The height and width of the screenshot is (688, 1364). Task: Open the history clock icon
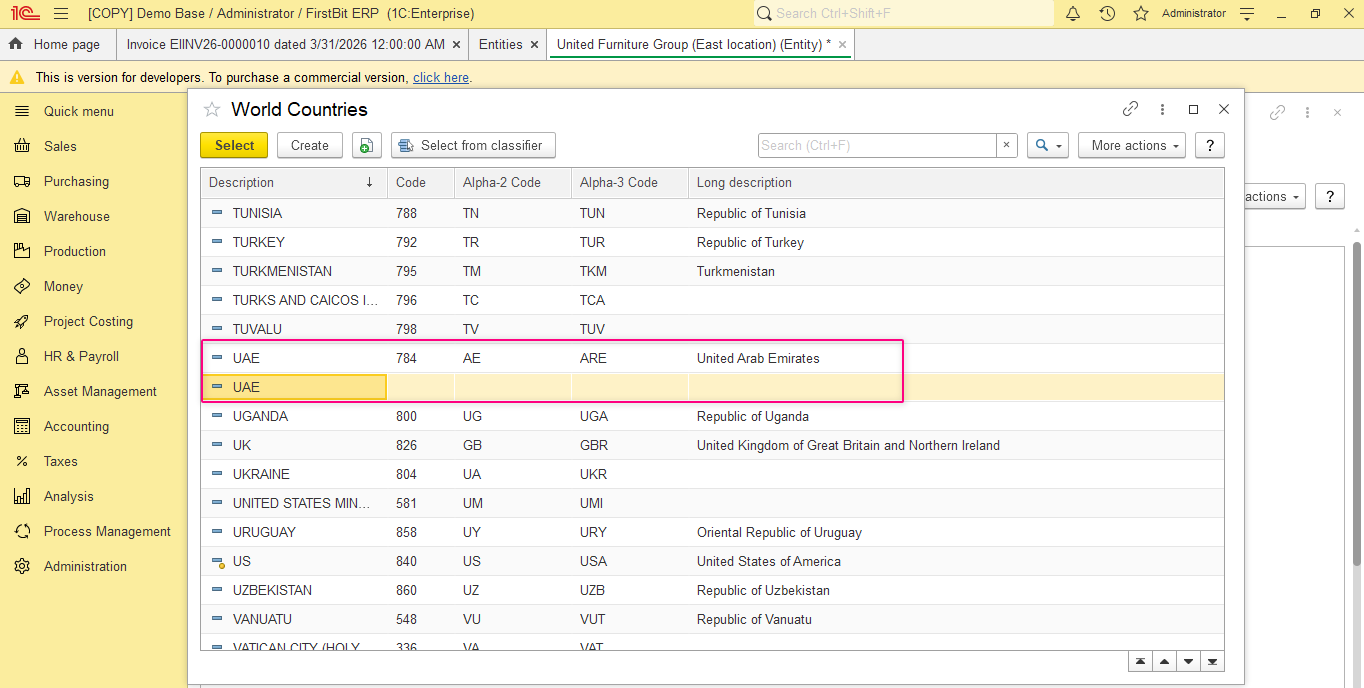coord(1107,14)
